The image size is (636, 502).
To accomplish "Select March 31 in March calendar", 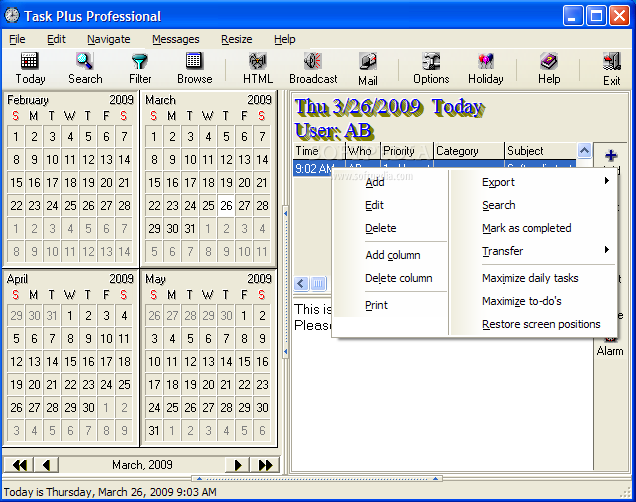I will (x=190, y=229).
